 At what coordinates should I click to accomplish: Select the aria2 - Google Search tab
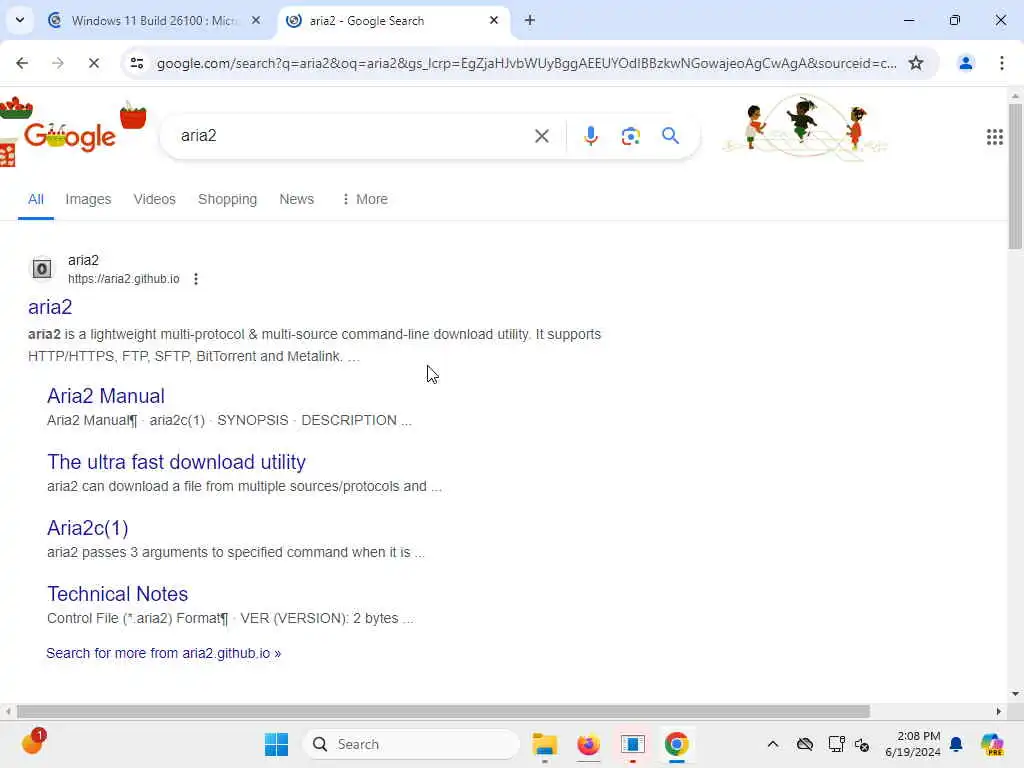[392, 20]
